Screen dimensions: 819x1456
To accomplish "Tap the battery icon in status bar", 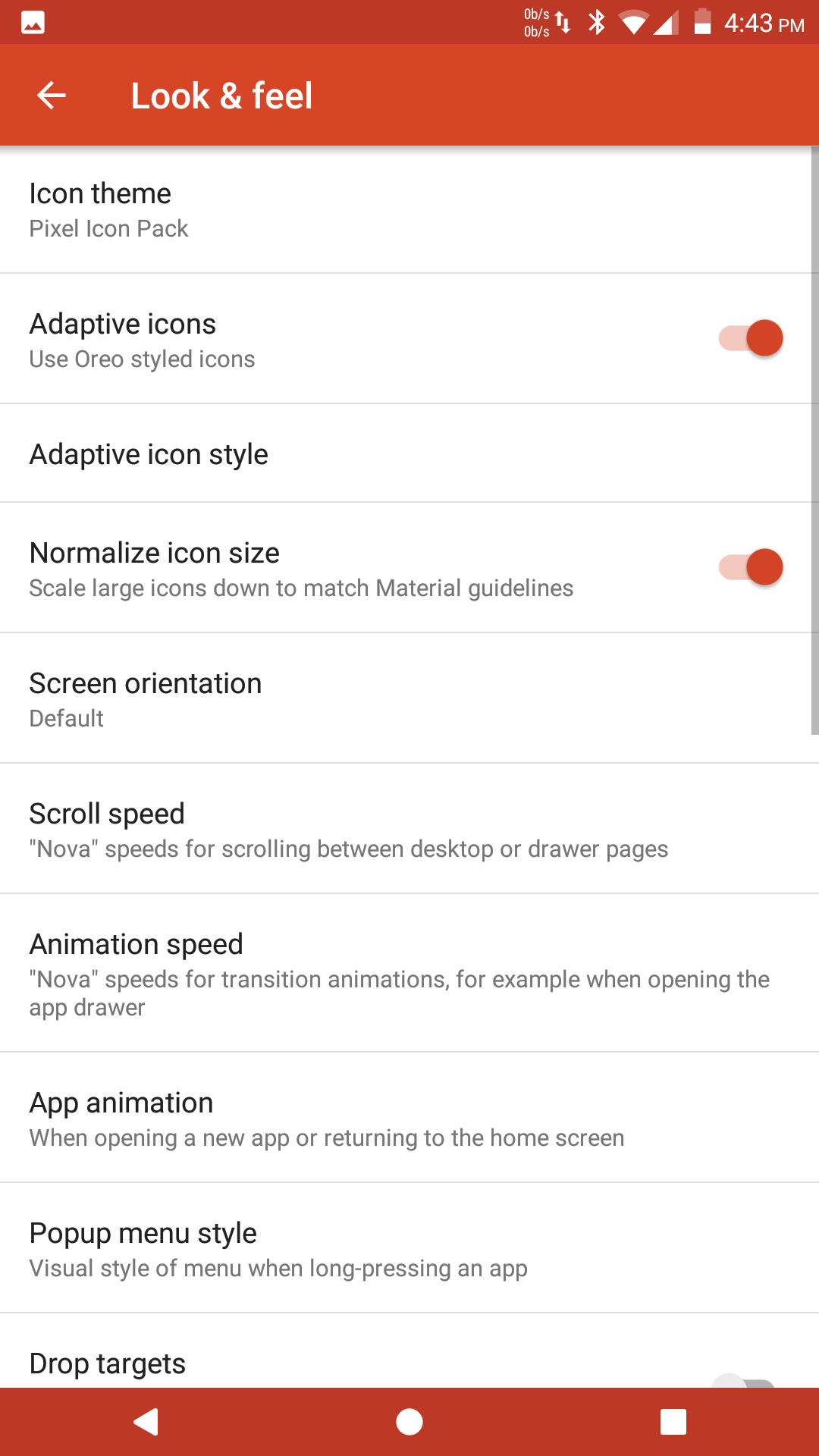I will pyautogui.click(x=703, y=22).
